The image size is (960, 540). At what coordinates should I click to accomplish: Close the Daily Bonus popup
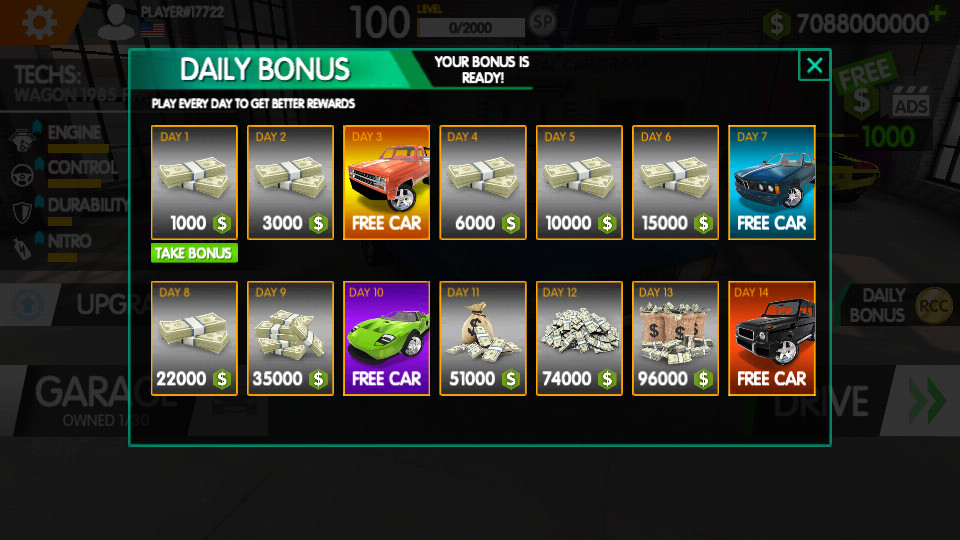point(814,65)
